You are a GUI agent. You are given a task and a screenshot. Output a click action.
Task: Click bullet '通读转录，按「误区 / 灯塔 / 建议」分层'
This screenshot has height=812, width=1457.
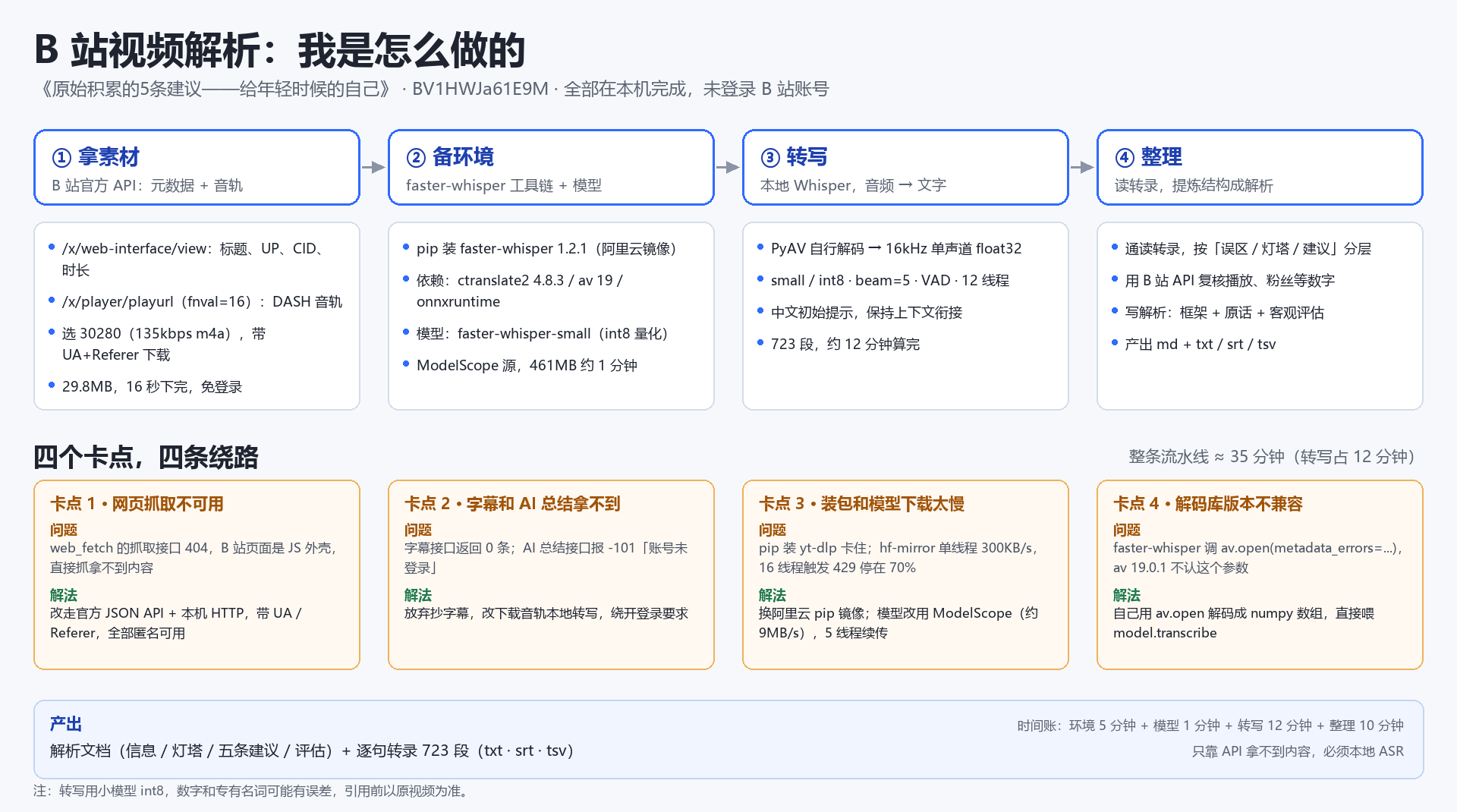[1242, 248]
